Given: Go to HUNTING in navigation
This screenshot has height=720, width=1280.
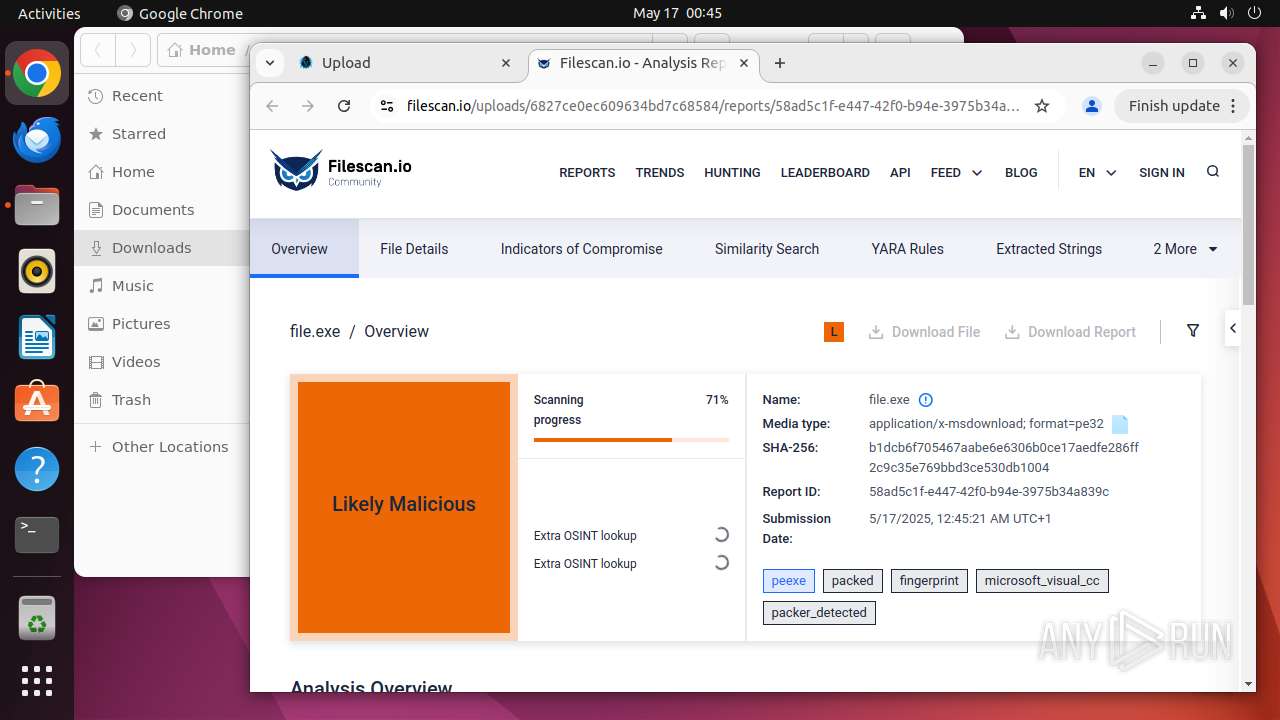Looking at the screenshot, I should (x=732, y=173).
